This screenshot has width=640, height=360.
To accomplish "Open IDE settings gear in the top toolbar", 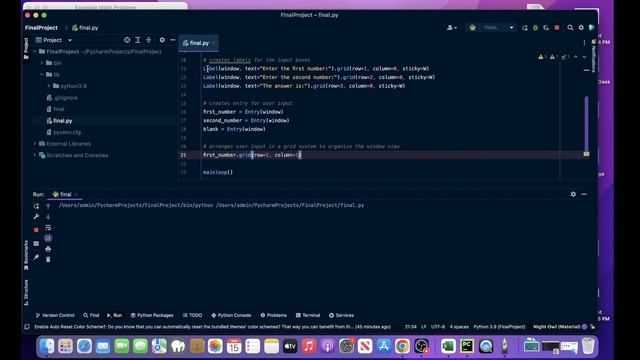I will click(x=581, y=28).
